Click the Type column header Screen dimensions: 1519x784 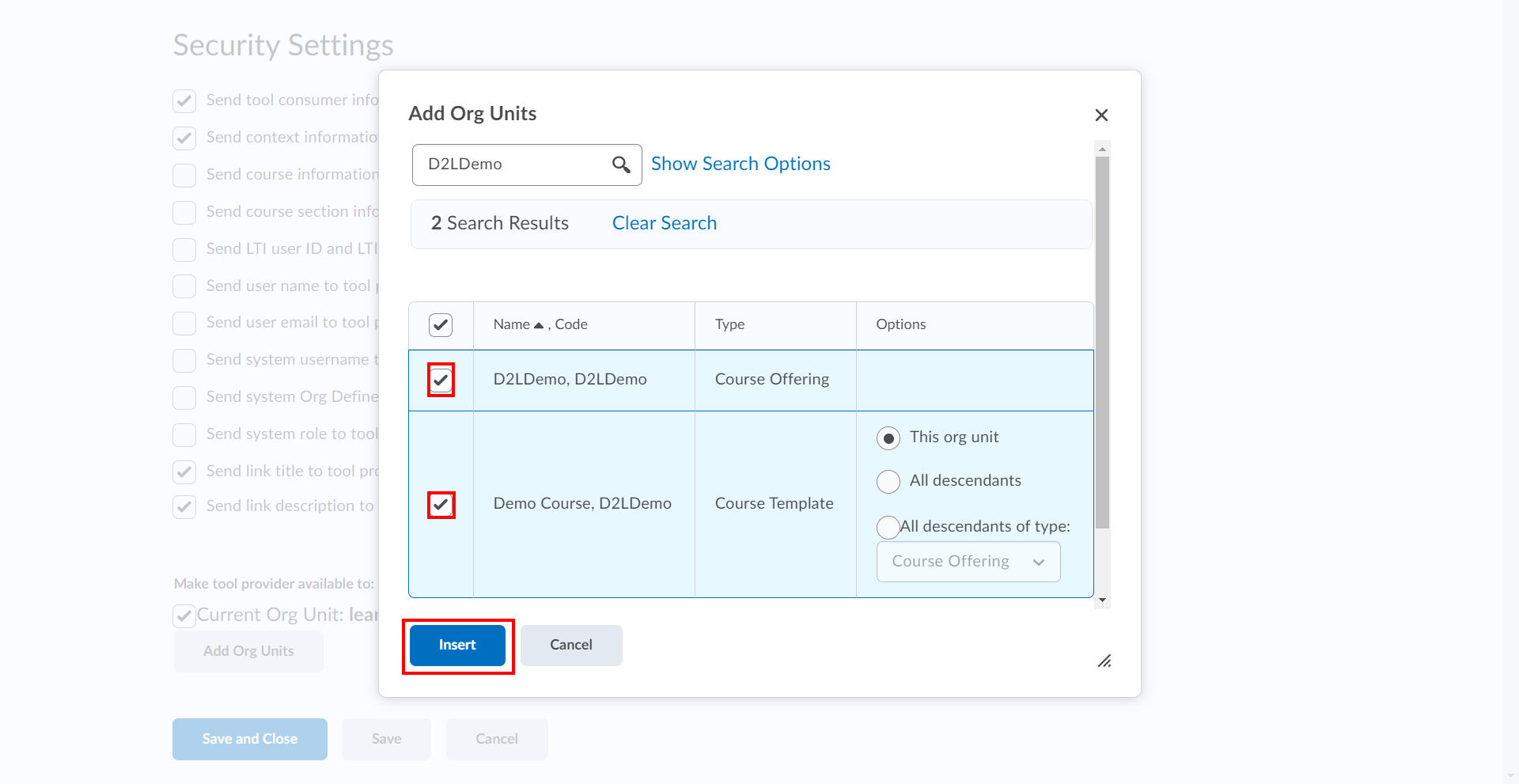[x=729, y=324]
